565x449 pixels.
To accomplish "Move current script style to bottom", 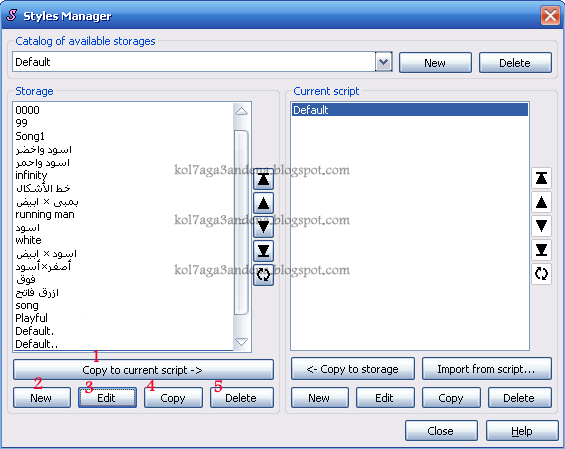I will 541,250.
